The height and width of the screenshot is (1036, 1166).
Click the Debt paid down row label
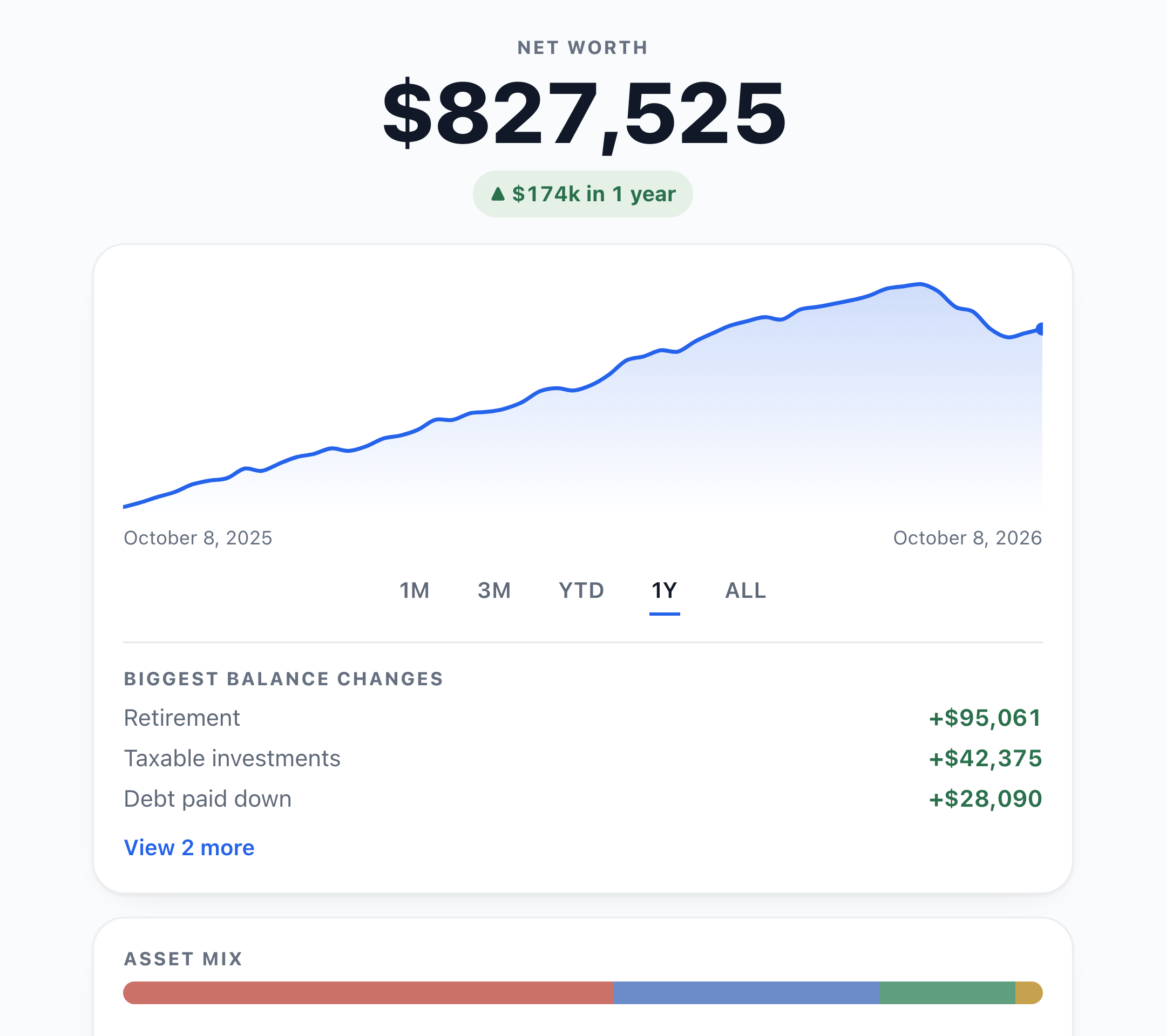(x=208, y=799)
